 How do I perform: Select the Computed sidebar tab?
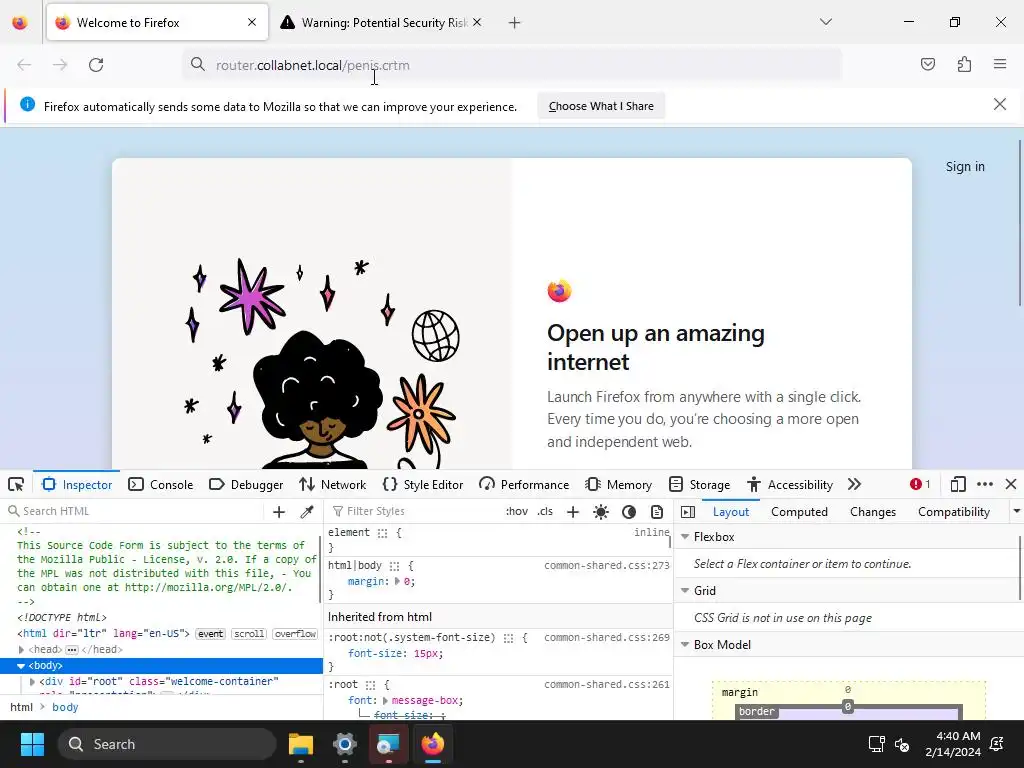coord(799,512)
